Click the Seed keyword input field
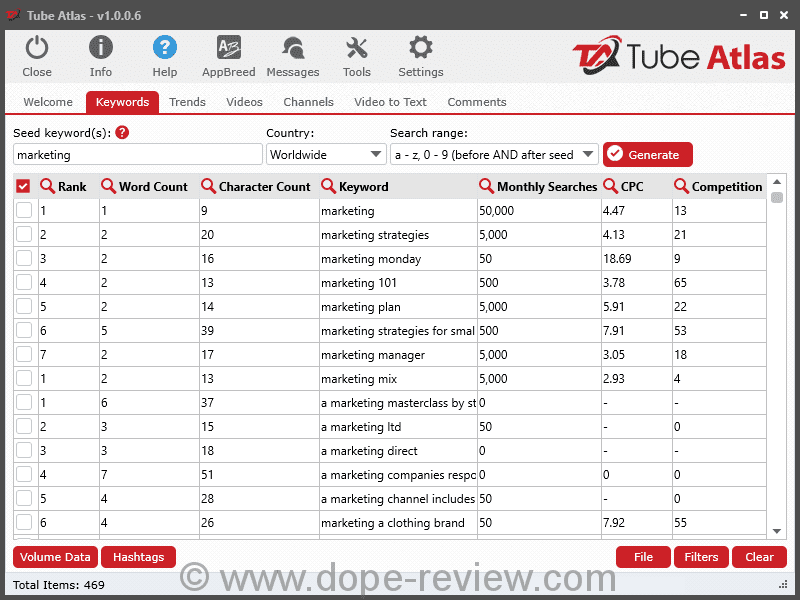Image resolution: width=800 pixels, height=600 pixels. coord(137,155)
